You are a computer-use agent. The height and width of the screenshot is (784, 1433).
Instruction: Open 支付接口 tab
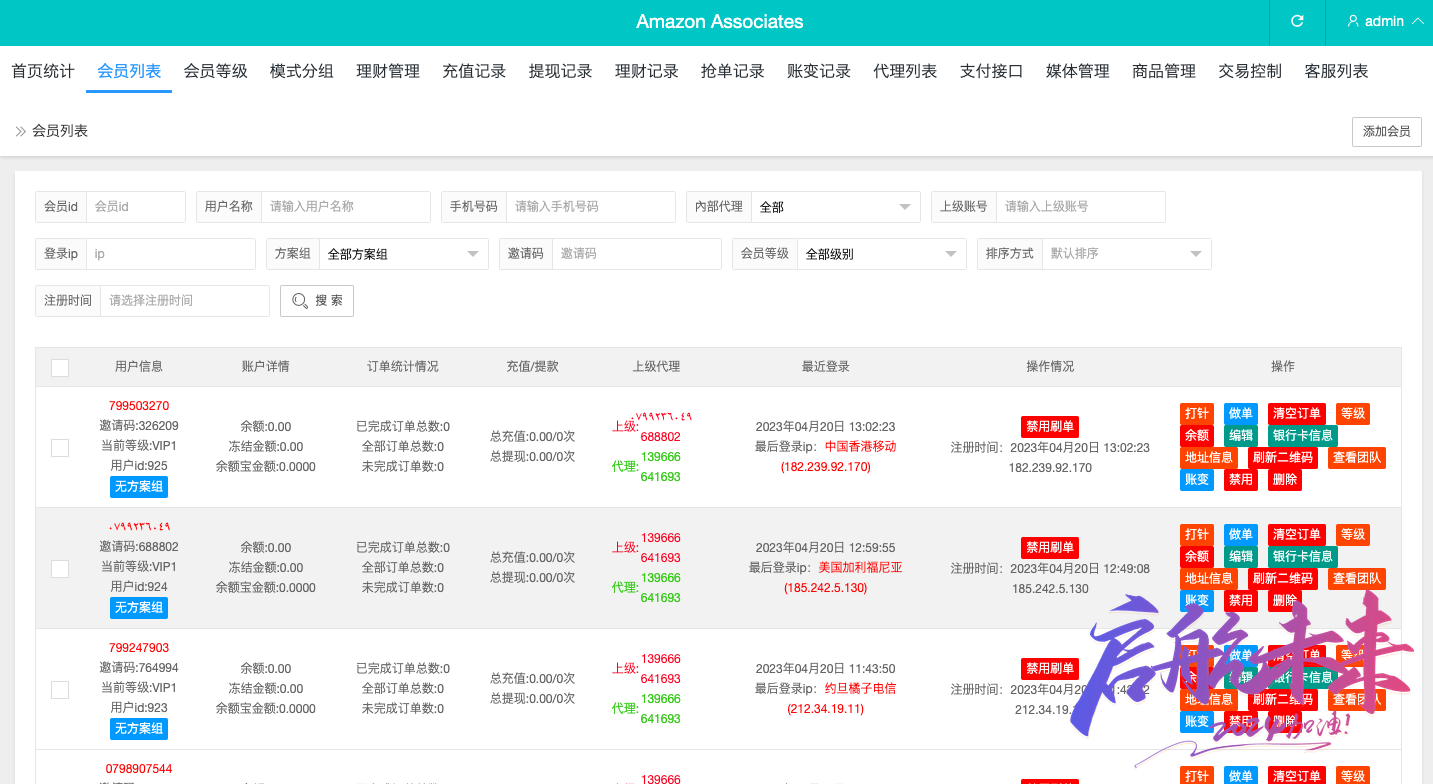991,71
